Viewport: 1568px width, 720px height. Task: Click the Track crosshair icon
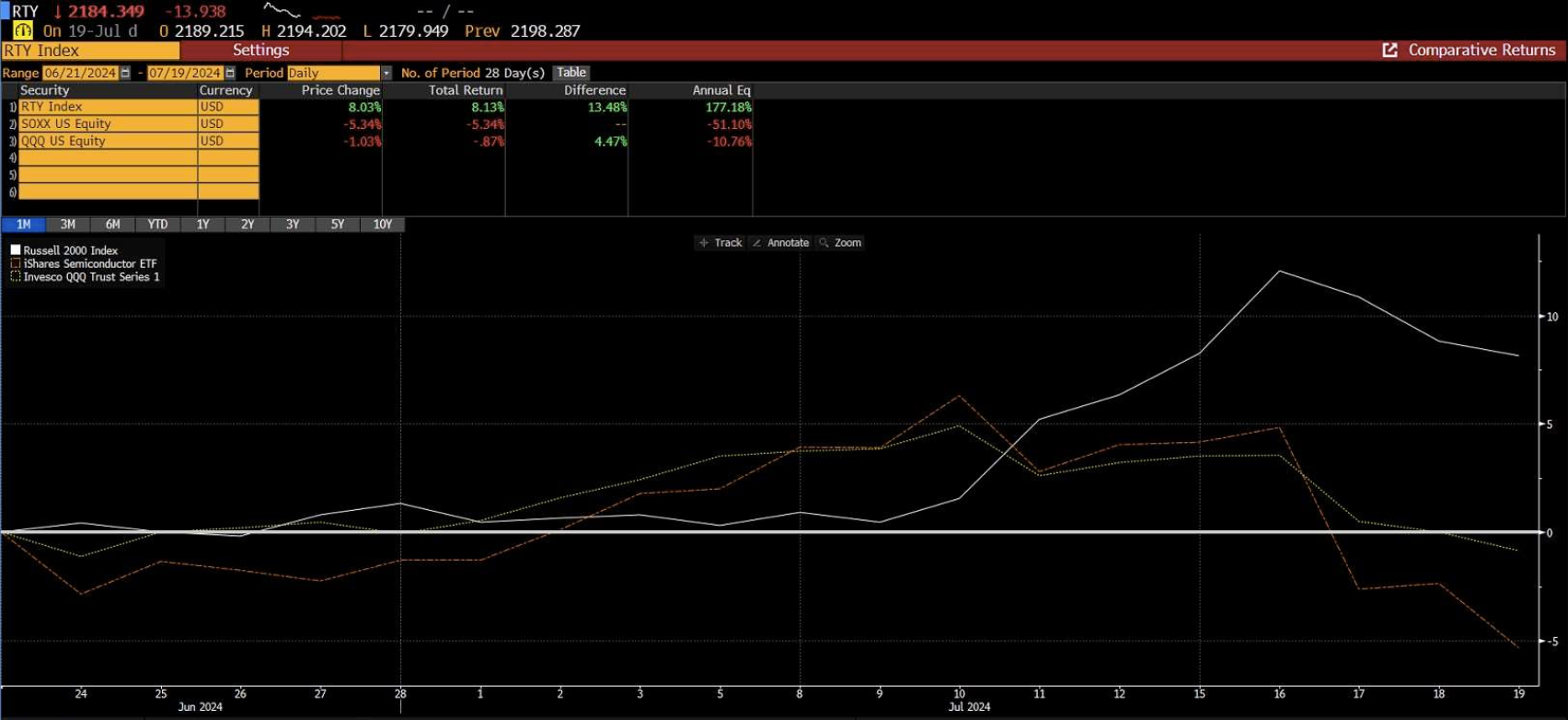click(x=704, y=243)
